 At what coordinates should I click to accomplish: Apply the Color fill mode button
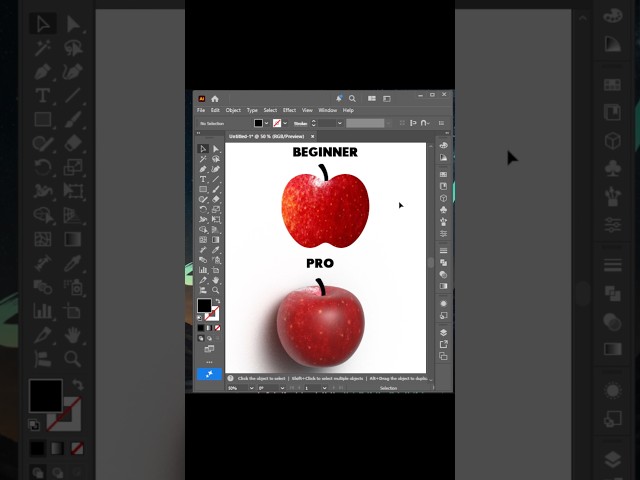point(200,328)
